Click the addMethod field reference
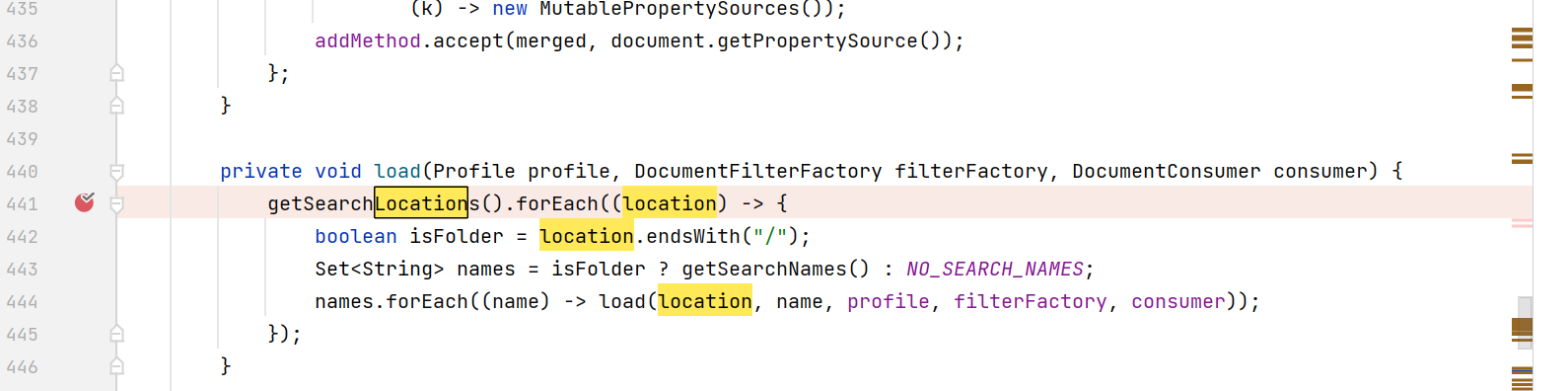1568x391 pixels. [x=368, y=40]
